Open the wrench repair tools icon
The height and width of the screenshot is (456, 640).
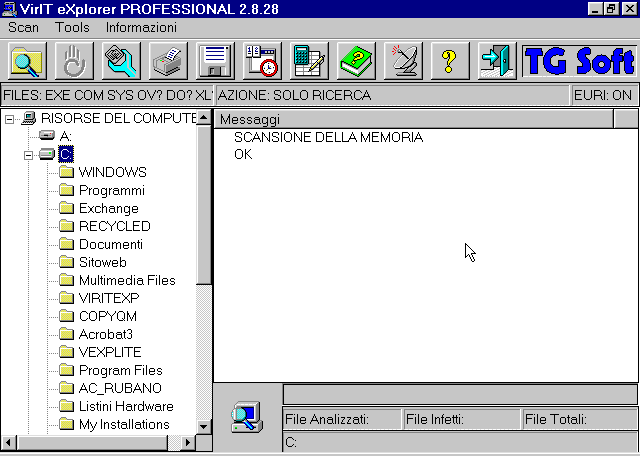tap(121, 62)
